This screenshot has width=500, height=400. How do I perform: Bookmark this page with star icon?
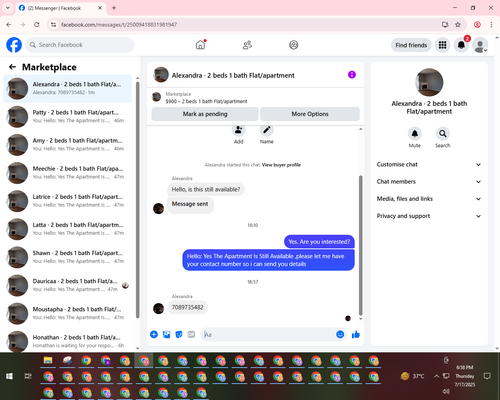point(458,24)
